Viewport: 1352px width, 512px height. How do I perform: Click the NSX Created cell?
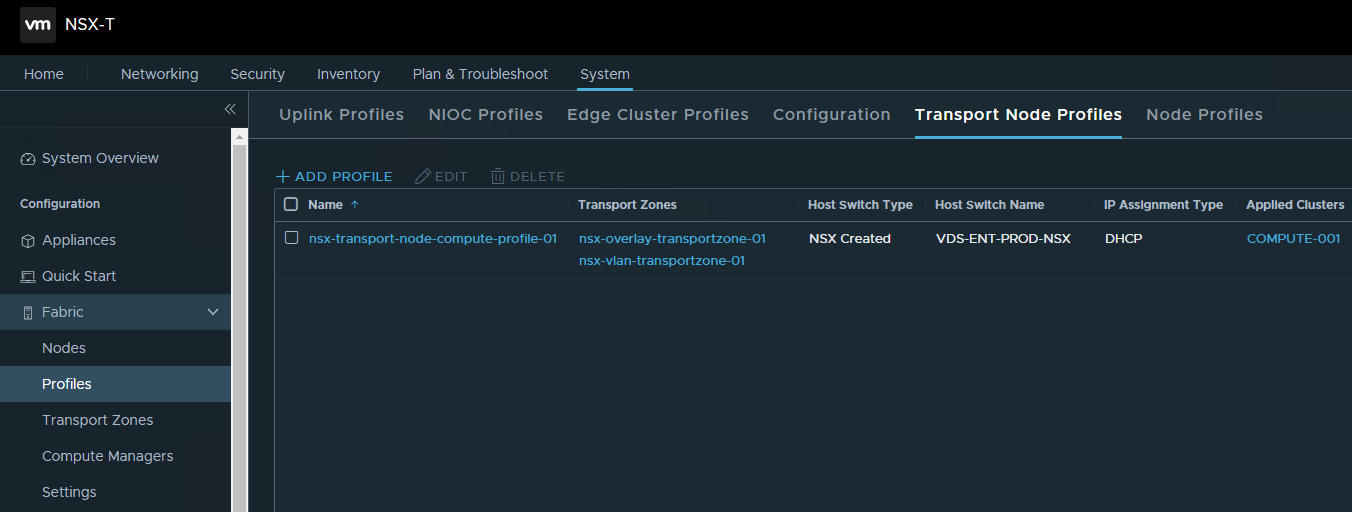pos(850,239)
